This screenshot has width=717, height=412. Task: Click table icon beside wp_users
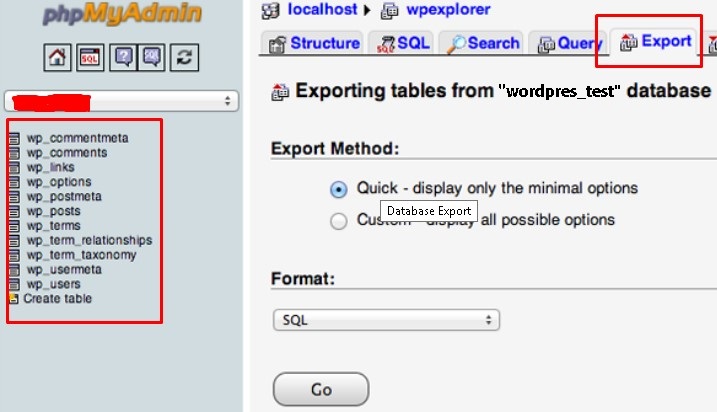(x=14, y=284)
